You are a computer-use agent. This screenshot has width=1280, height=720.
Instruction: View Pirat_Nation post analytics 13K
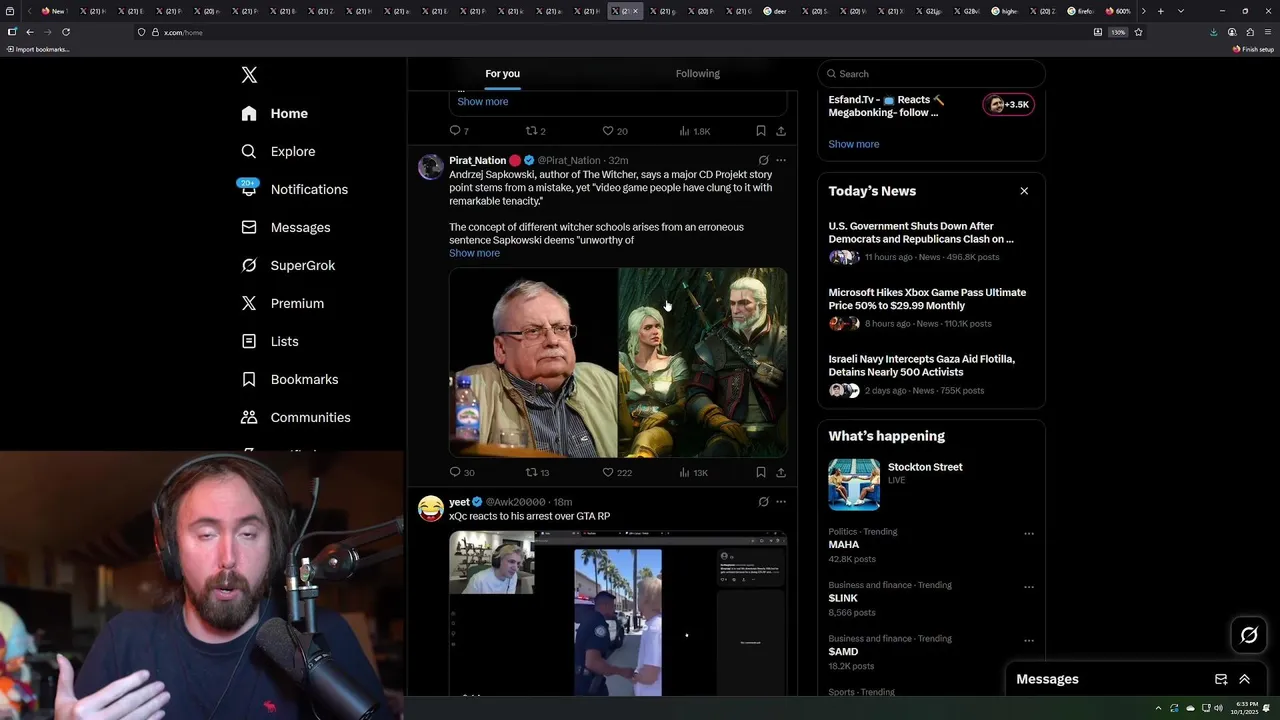click(693, 473)
